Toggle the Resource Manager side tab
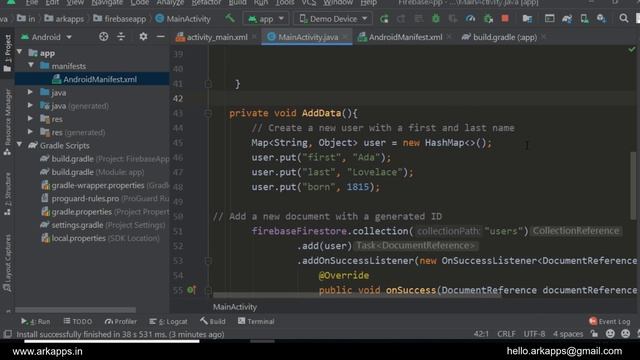 click(7, 122)
